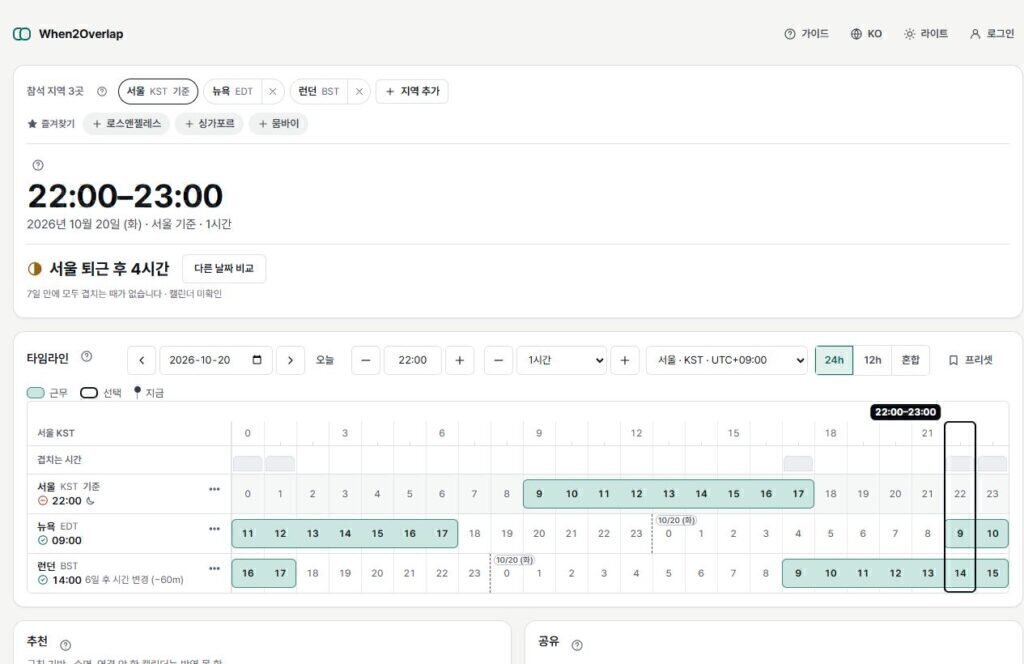Open help icon next to 추천

(x=65, y=645)
